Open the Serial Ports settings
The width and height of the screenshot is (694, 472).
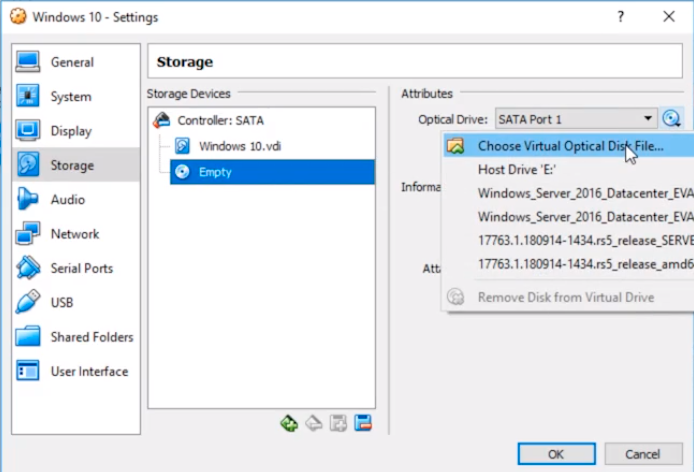[x=81, y=268]
